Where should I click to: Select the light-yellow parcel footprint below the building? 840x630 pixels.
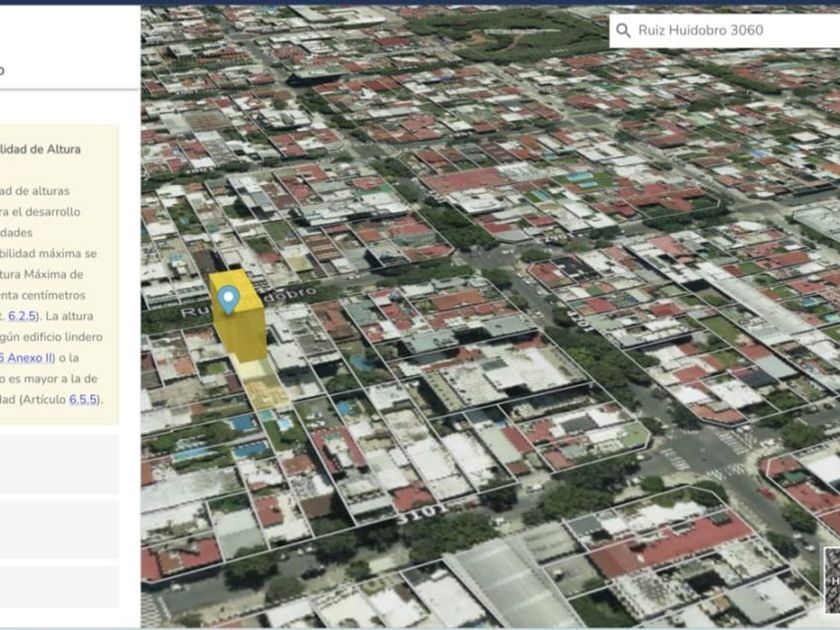coord(264,387)
